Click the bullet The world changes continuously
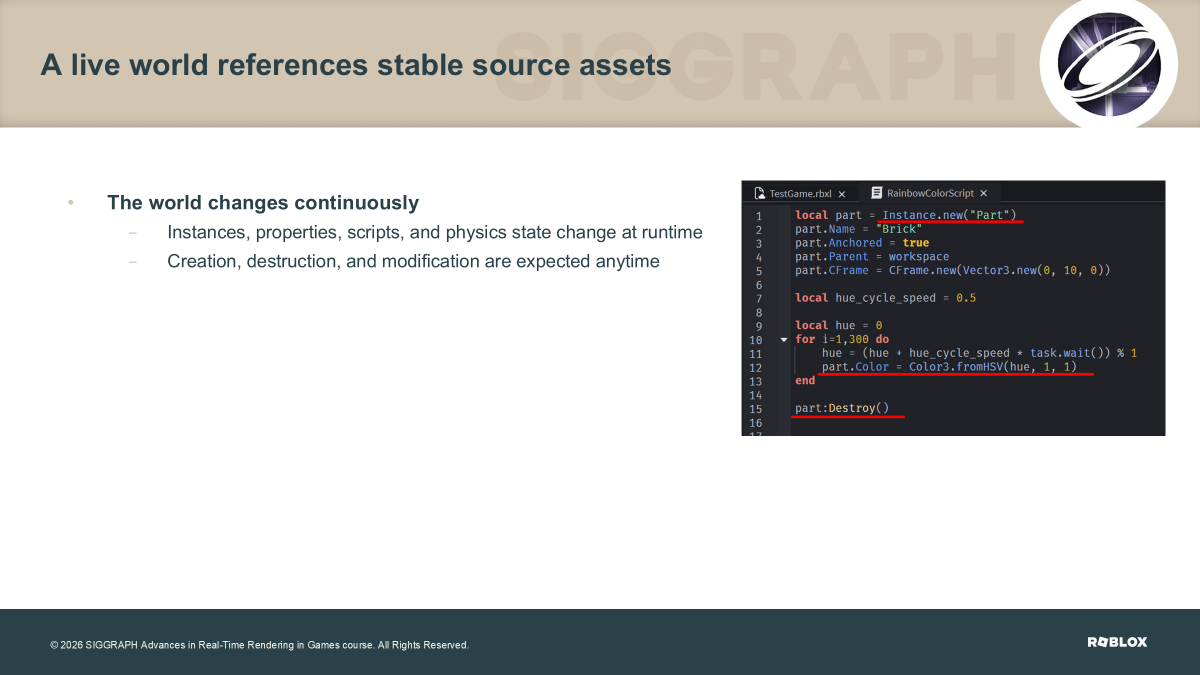 coord(263,203)
